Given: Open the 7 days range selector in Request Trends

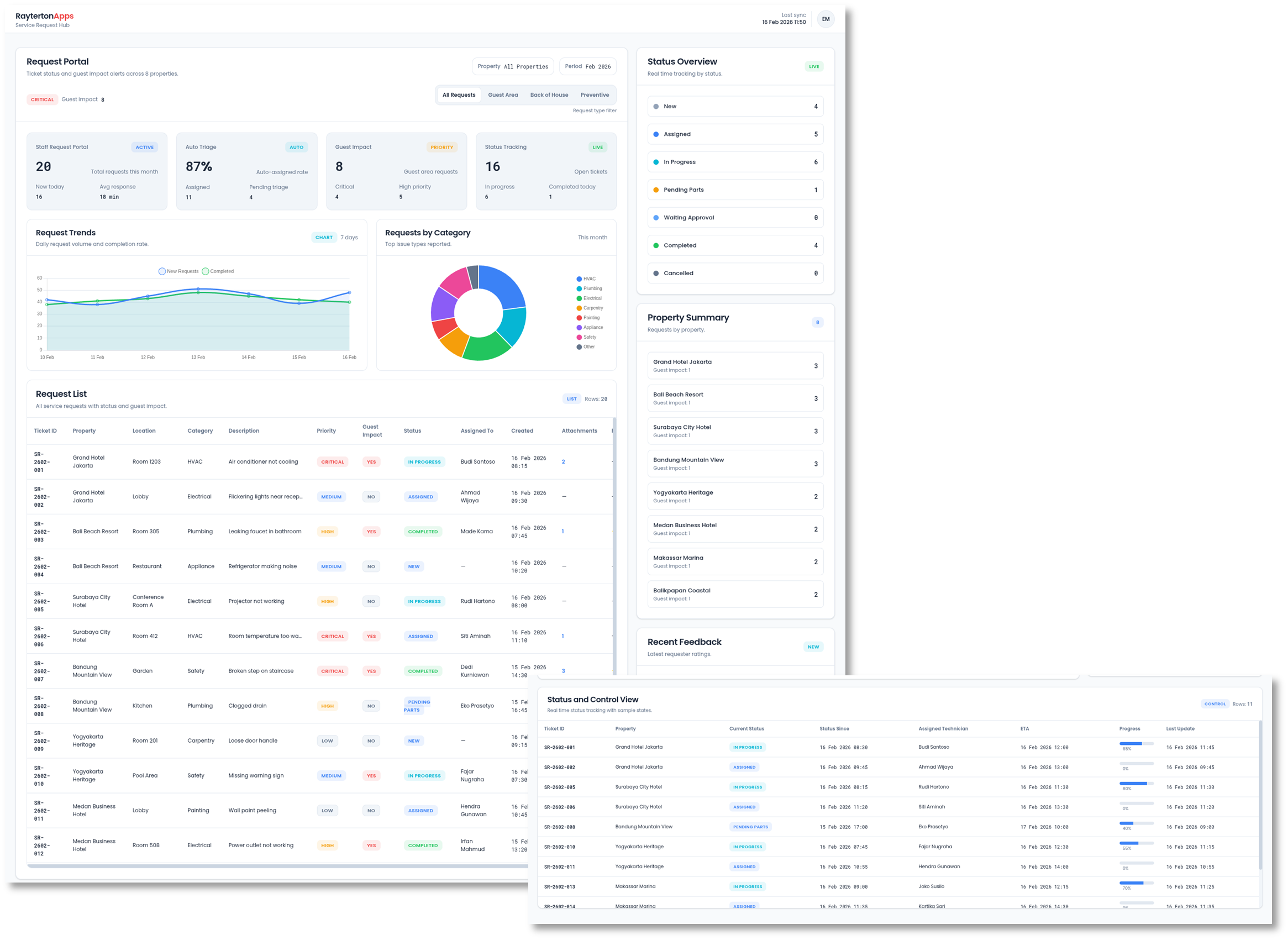Looking at the screenshot, I should (x=348, y=237).
